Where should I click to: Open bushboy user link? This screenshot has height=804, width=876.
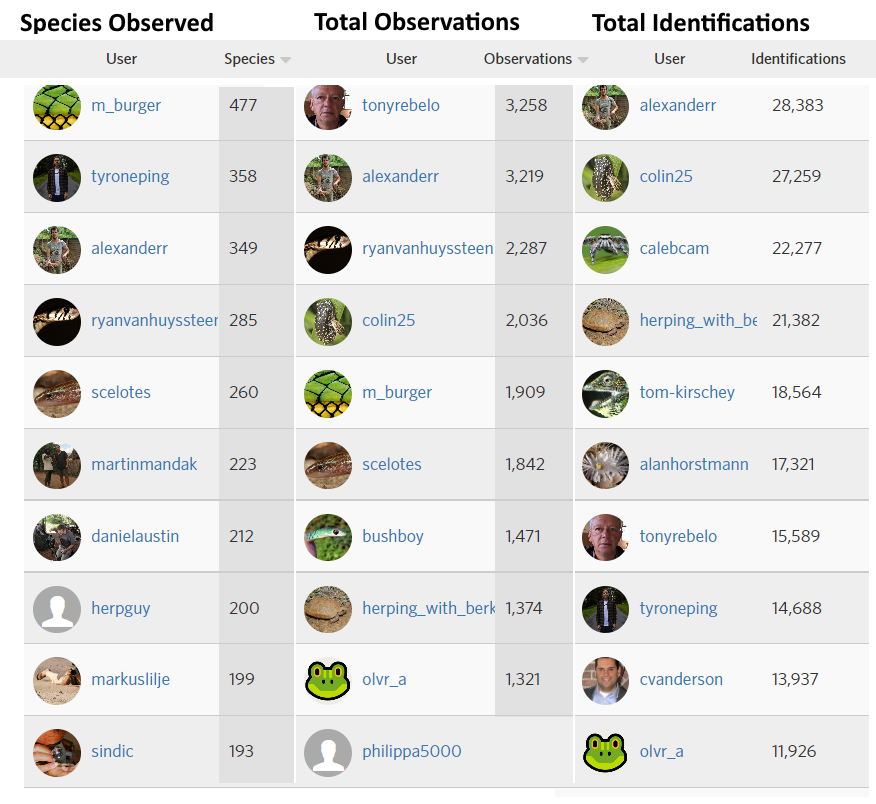click(x=393, y=536)
